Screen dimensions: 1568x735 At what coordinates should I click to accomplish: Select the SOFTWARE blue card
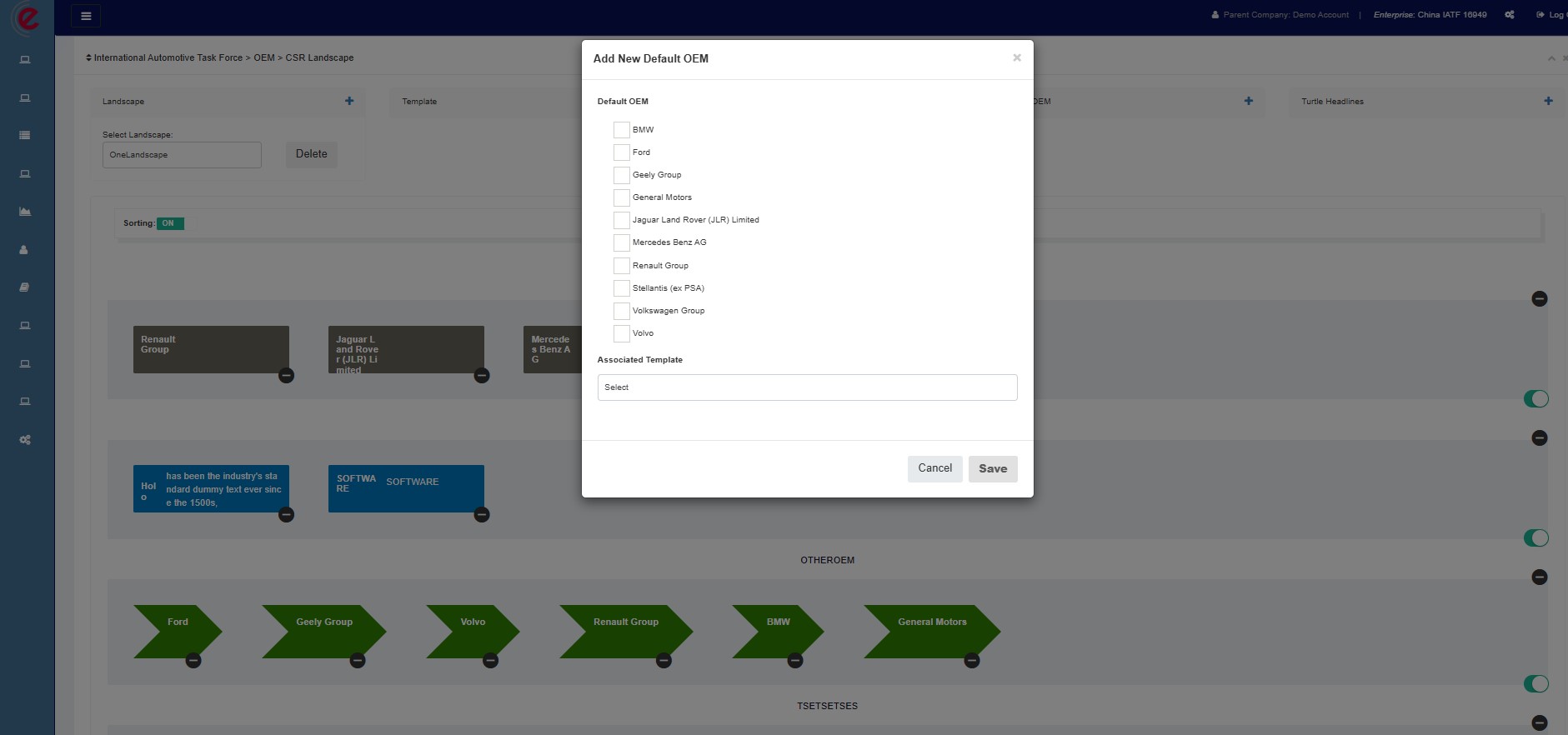(x=406, y=488)
